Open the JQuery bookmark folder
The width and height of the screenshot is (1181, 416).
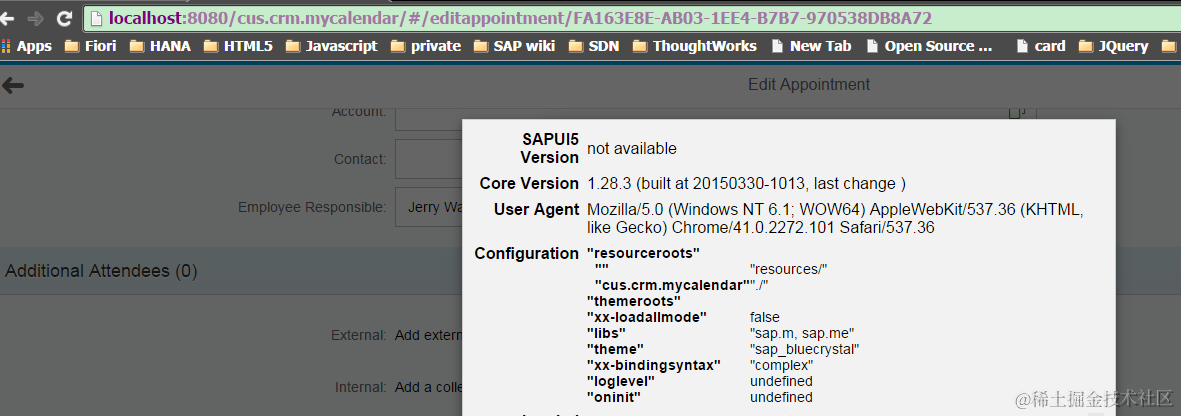(1113, 46)
